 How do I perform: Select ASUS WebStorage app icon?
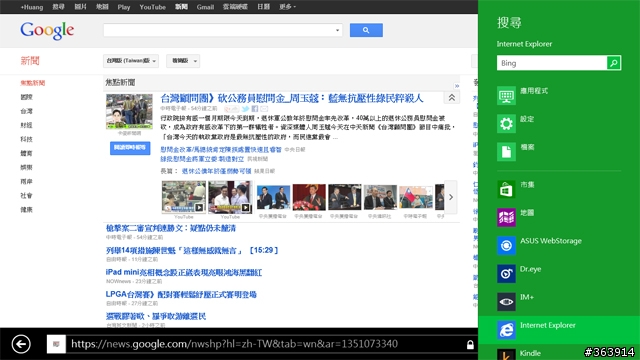pos(506,245)
